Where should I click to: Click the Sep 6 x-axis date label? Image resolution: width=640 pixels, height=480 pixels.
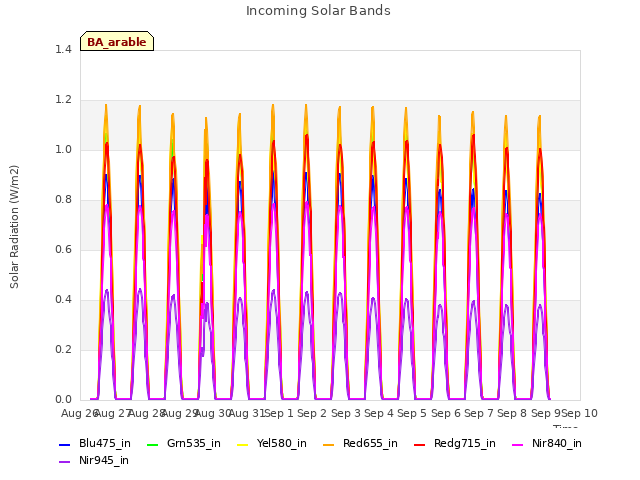(x=446, y=413)
